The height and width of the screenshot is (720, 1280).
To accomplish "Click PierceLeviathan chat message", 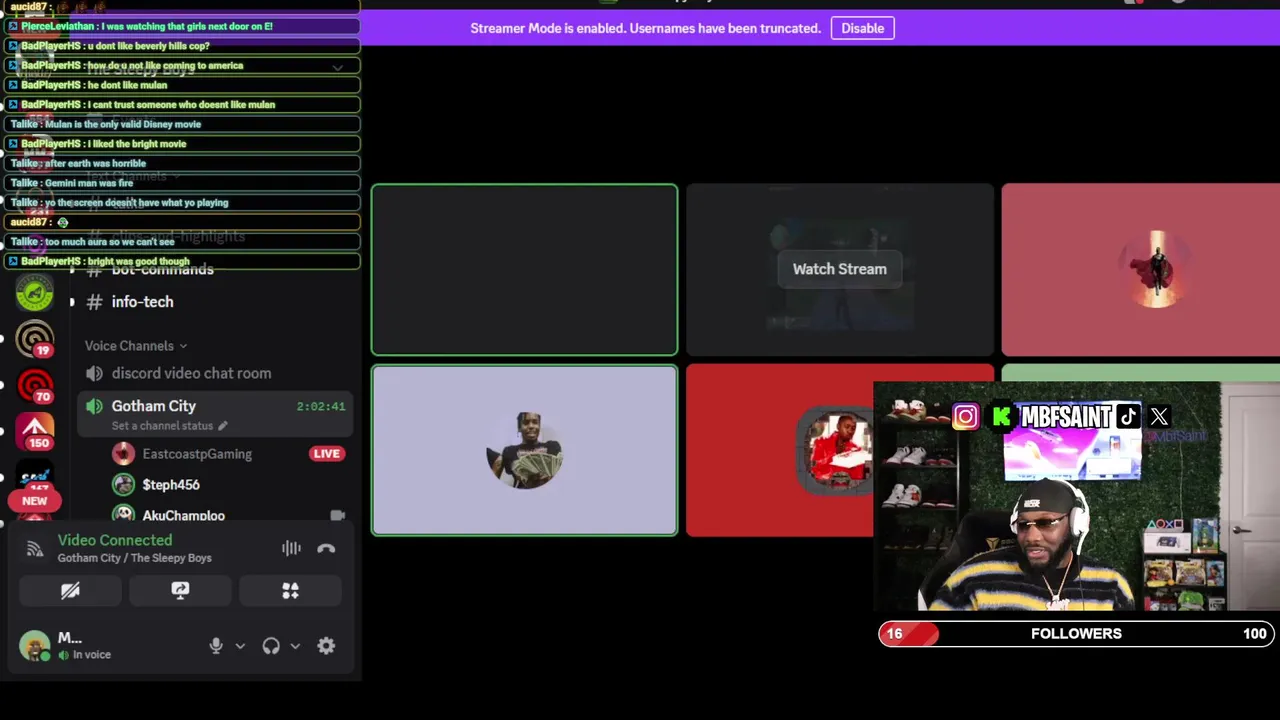I will click(181, 26).
